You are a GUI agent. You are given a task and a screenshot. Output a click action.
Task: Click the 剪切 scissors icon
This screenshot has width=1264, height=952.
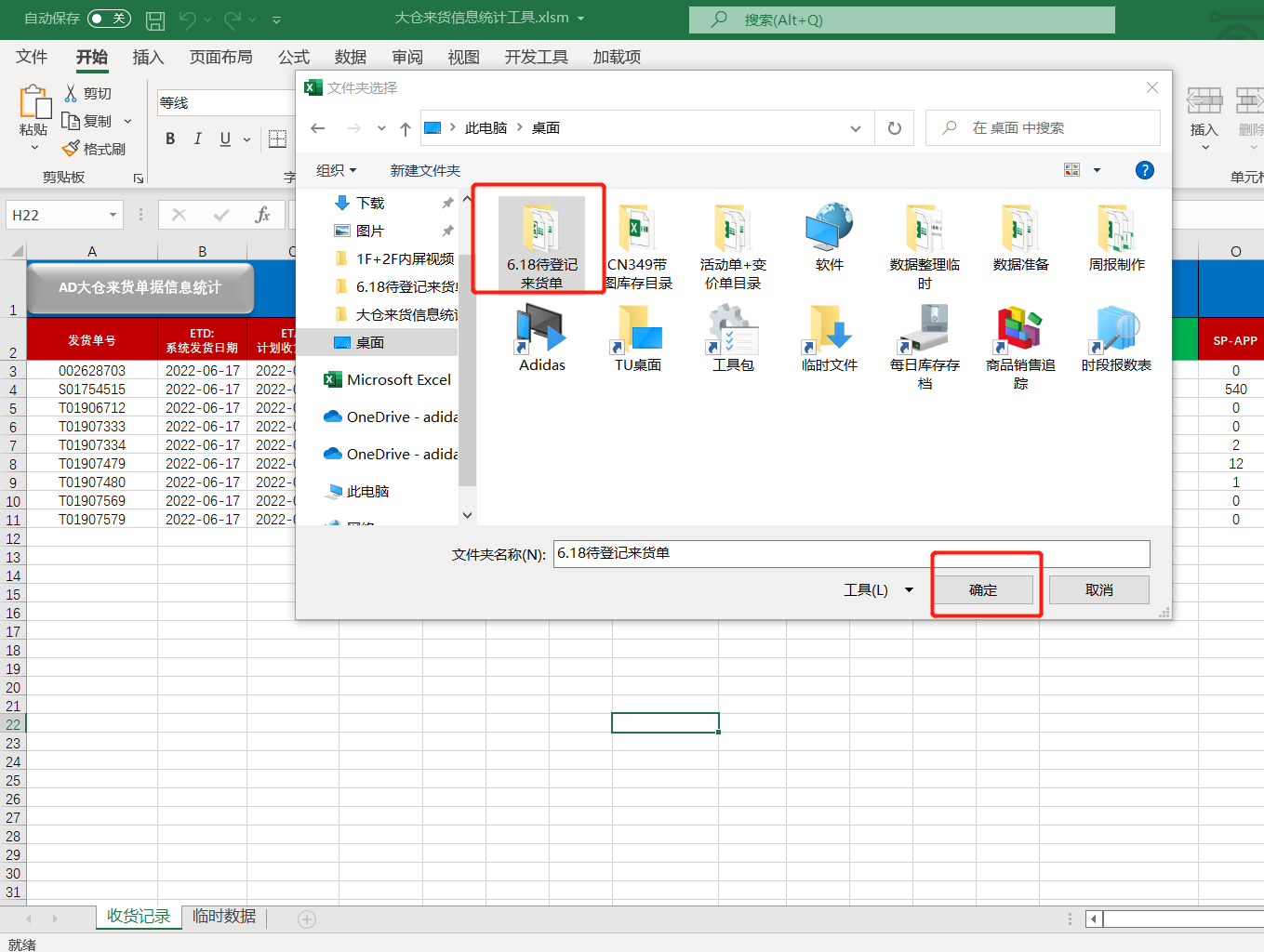tap(71, 93)
